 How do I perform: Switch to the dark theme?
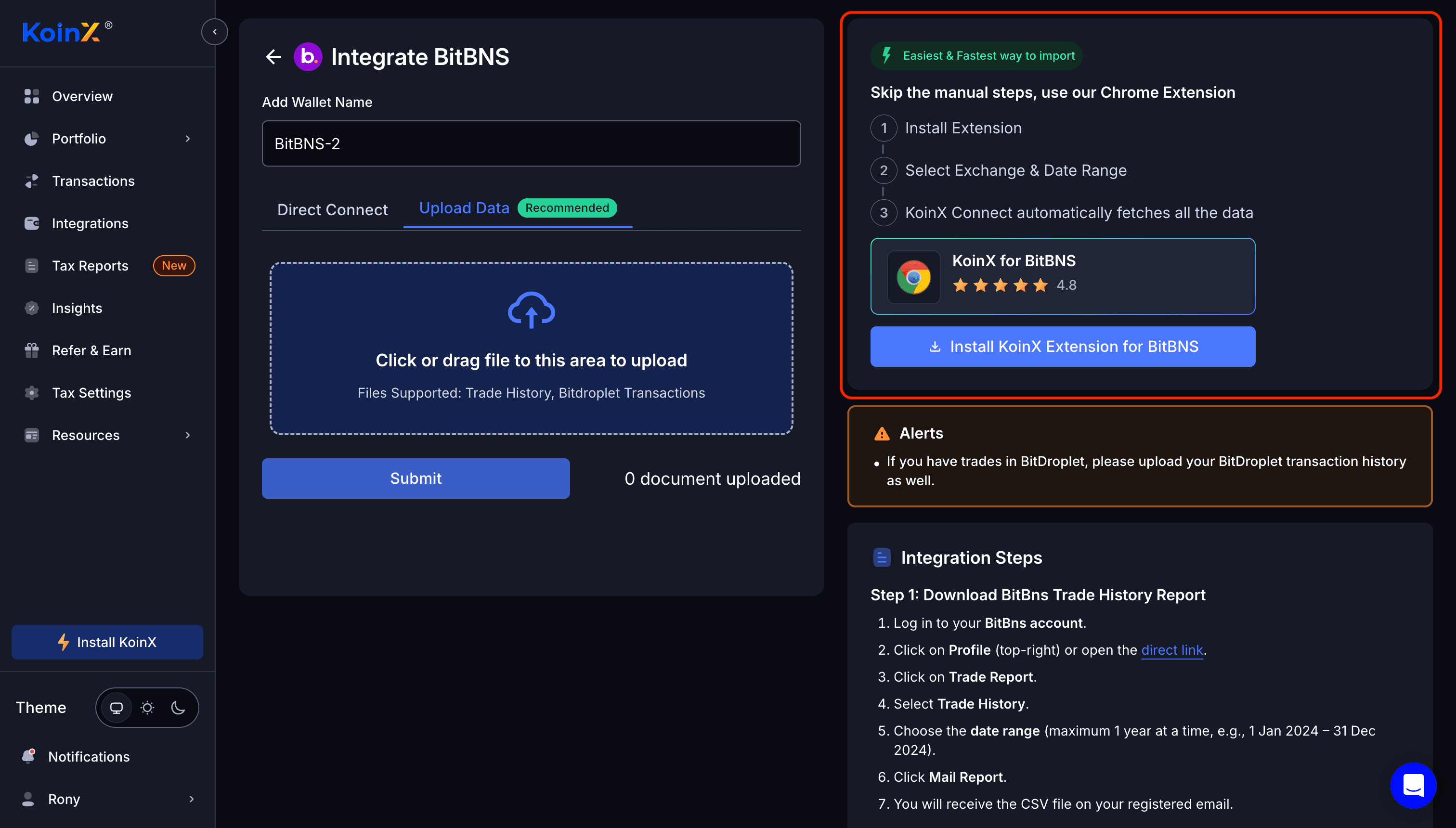click(178, 708)
